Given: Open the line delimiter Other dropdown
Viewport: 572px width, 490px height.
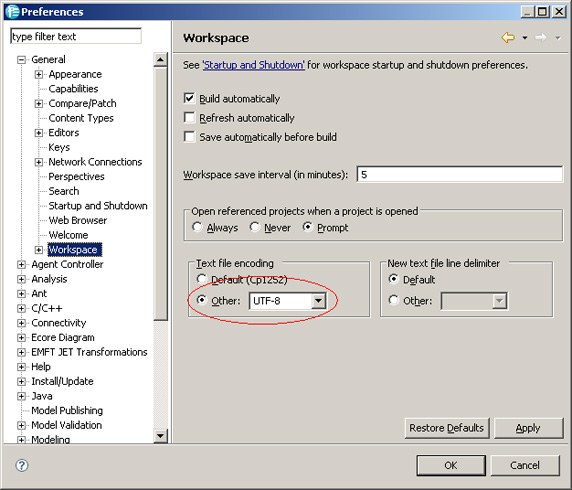Looking at the screenshot, I should click(x=499, y=301).
